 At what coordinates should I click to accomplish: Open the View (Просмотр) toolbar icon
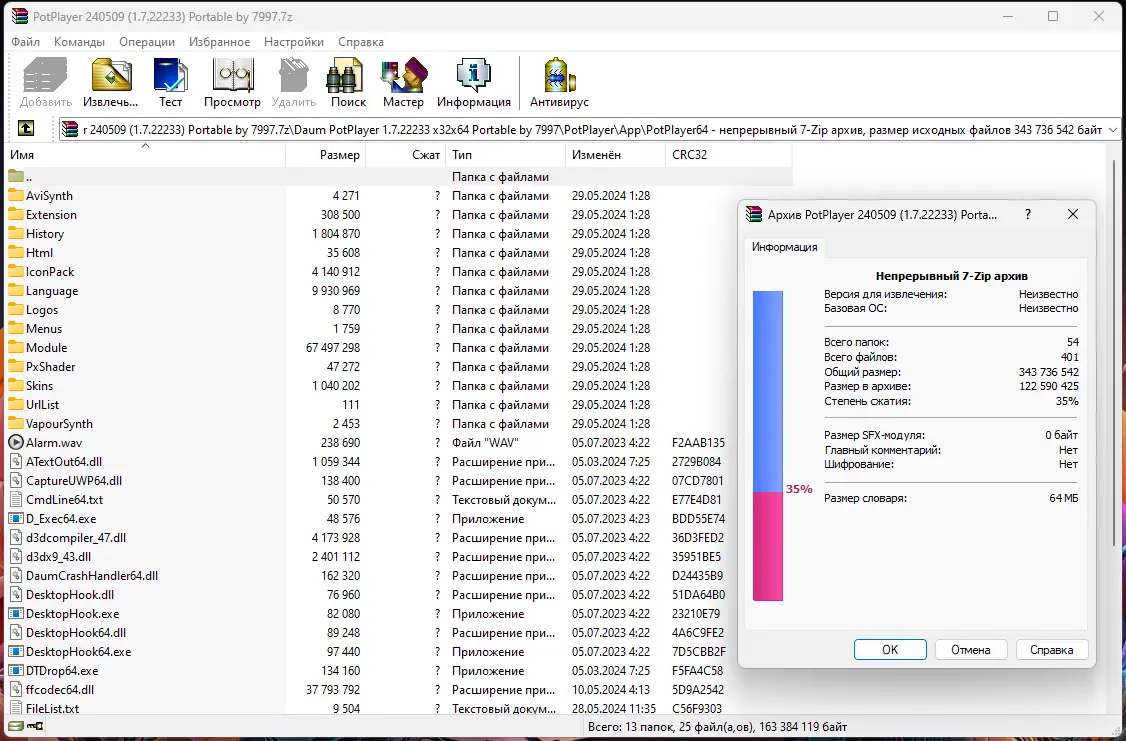point(232,83)
